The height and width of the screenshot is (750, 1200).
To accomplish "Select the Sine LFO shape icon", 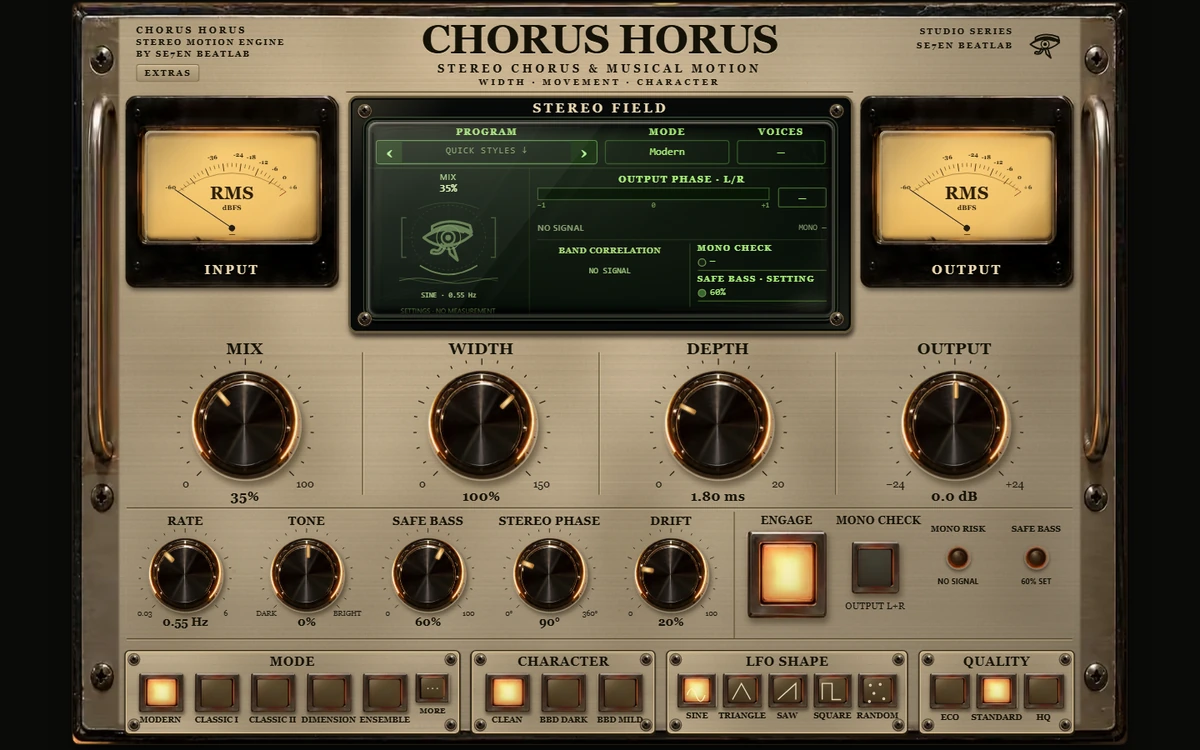I will coord(696,691).
